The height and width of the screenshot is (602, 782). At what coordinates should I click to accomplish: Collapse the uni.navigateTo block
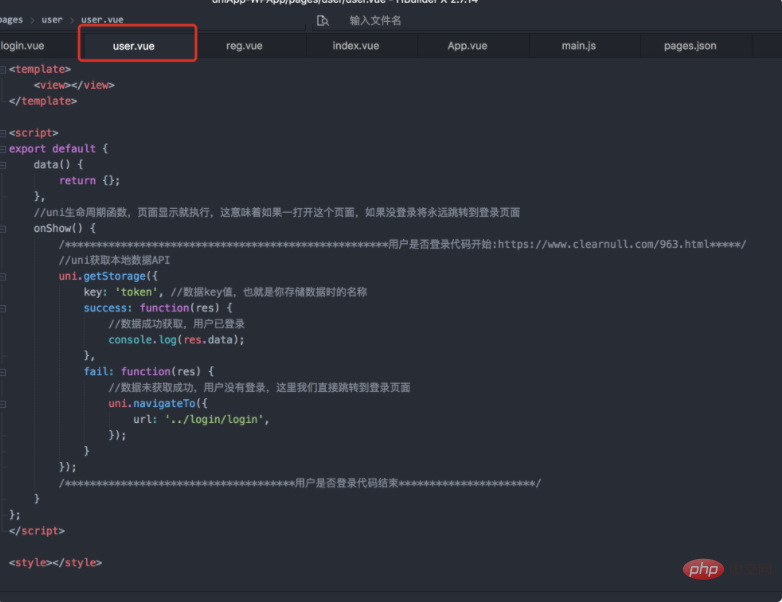[x=3, y=404]
